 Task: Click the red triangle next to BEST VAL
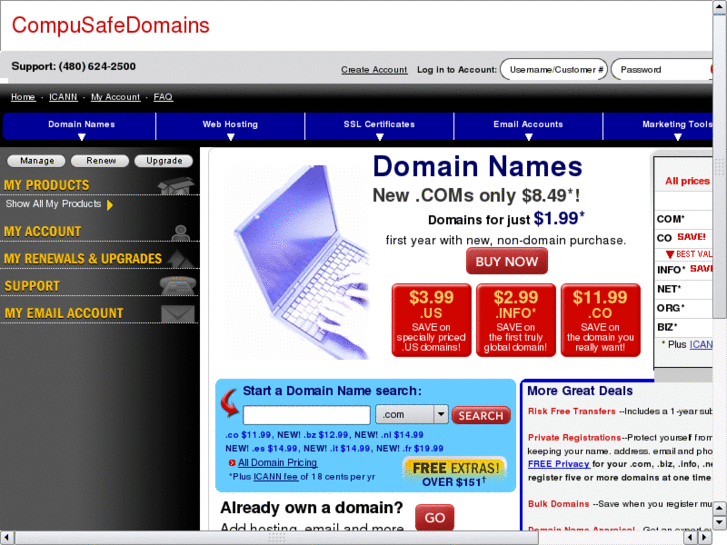coord(670,254)
